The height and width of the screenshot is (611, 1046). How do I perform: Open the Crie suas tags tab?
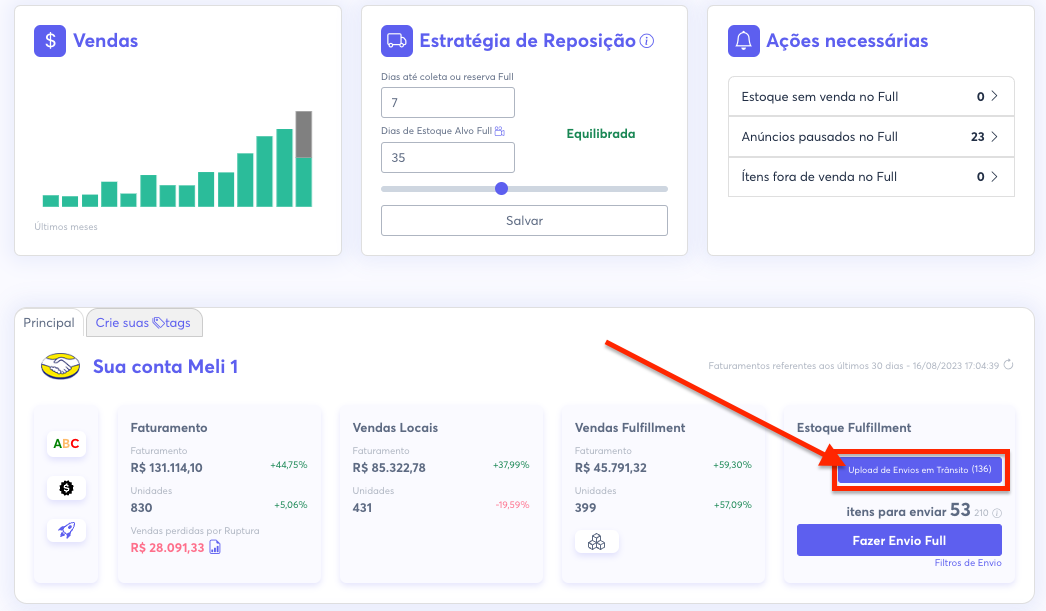[143, 323]
